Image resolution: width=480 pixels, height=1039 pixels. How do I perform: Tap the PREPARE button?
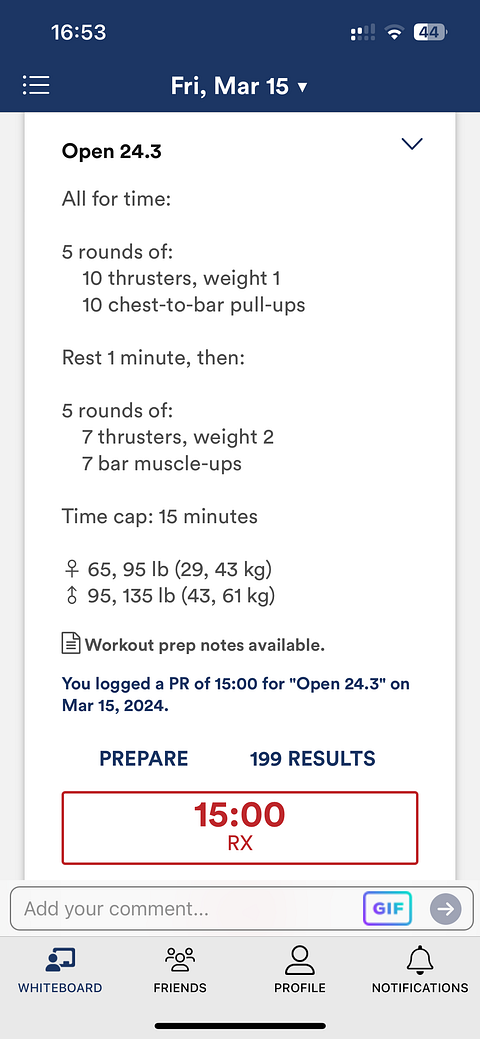pos(144,759)
